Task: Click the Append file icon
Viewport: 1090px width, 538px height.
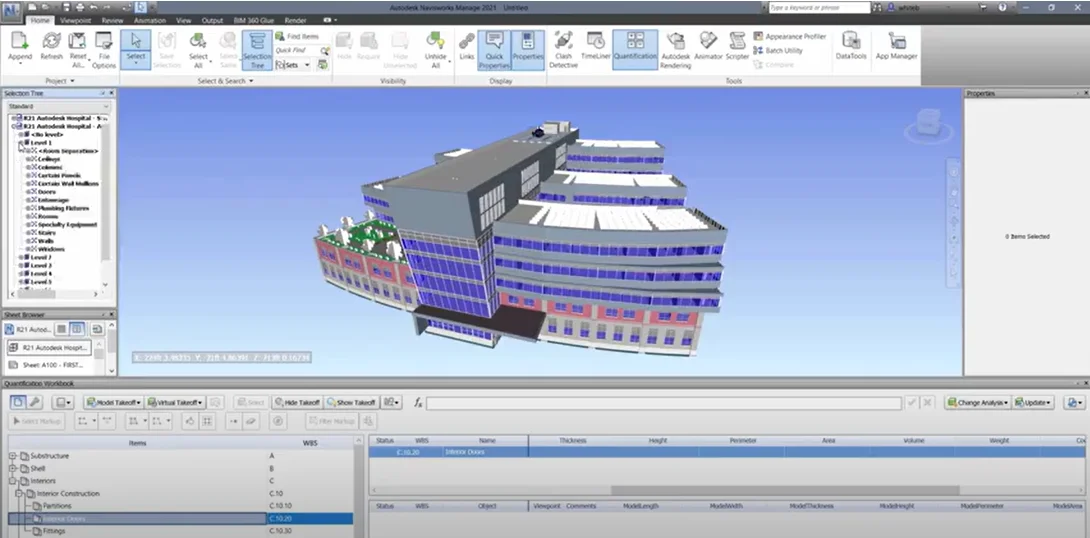Action: tap(19, 47)
